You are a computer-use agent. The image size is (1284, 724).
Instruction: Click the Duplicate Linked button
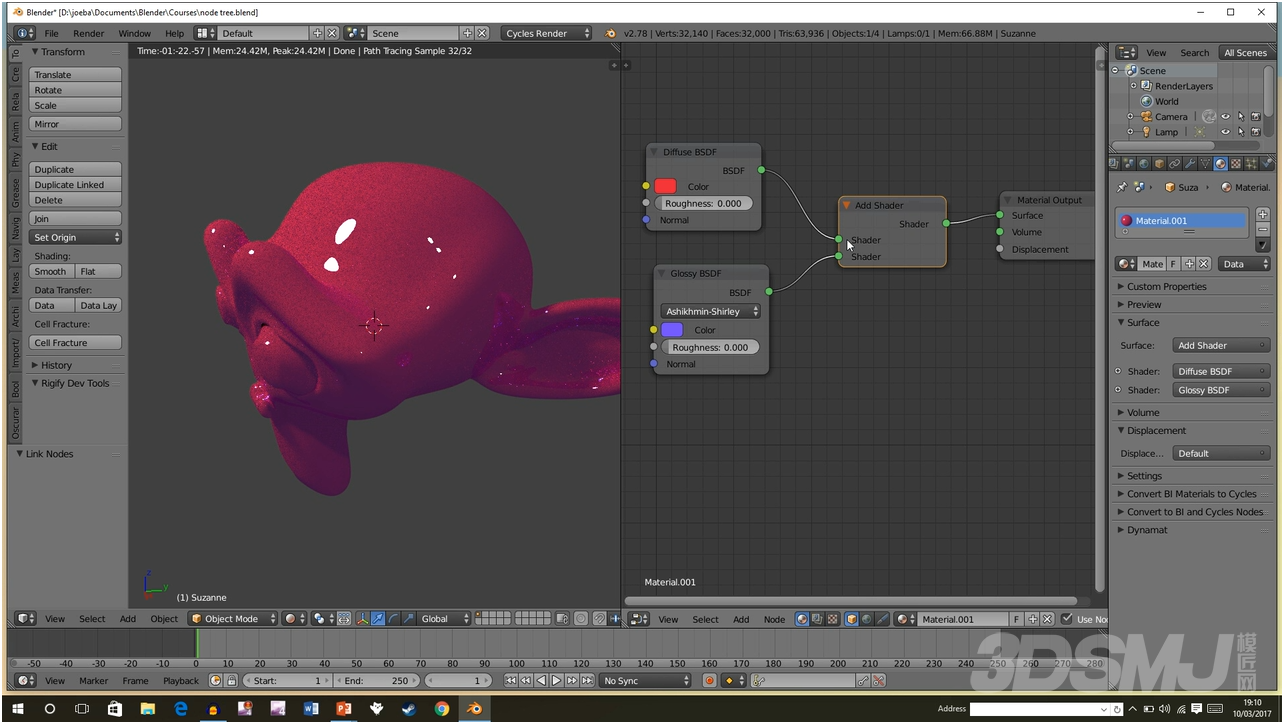click(x=76, y=185)
